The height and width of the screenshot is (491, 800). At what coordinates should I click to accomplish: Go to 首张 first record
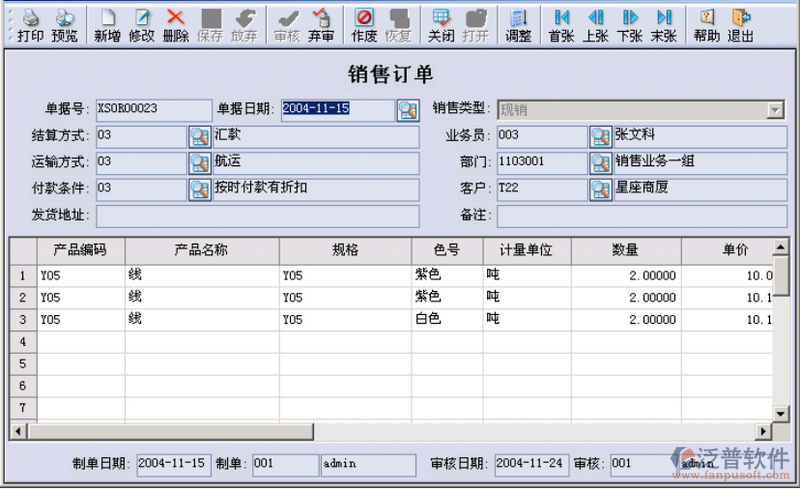[562, 25]
